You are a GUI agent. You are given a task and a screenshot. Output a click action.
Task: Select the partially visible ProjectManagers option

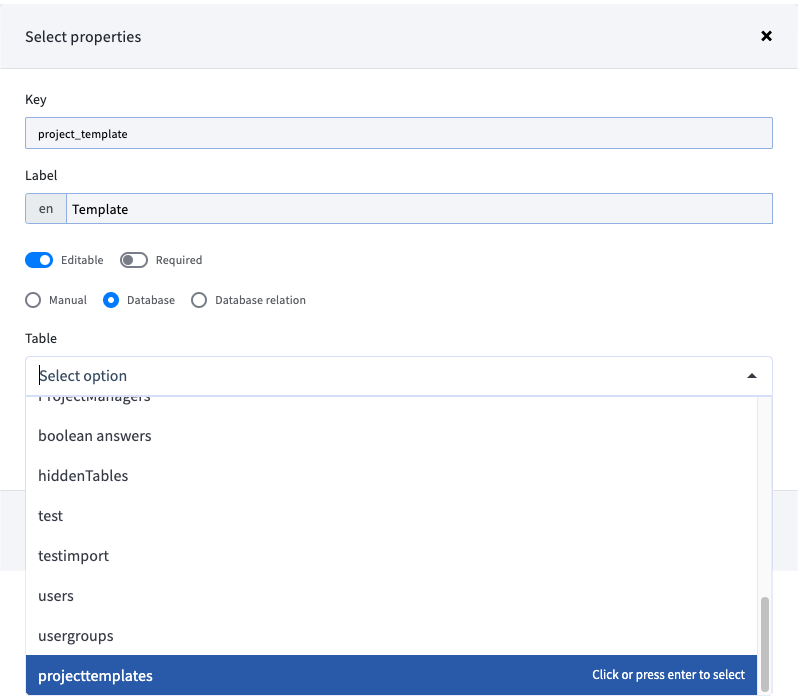(94, 399)
